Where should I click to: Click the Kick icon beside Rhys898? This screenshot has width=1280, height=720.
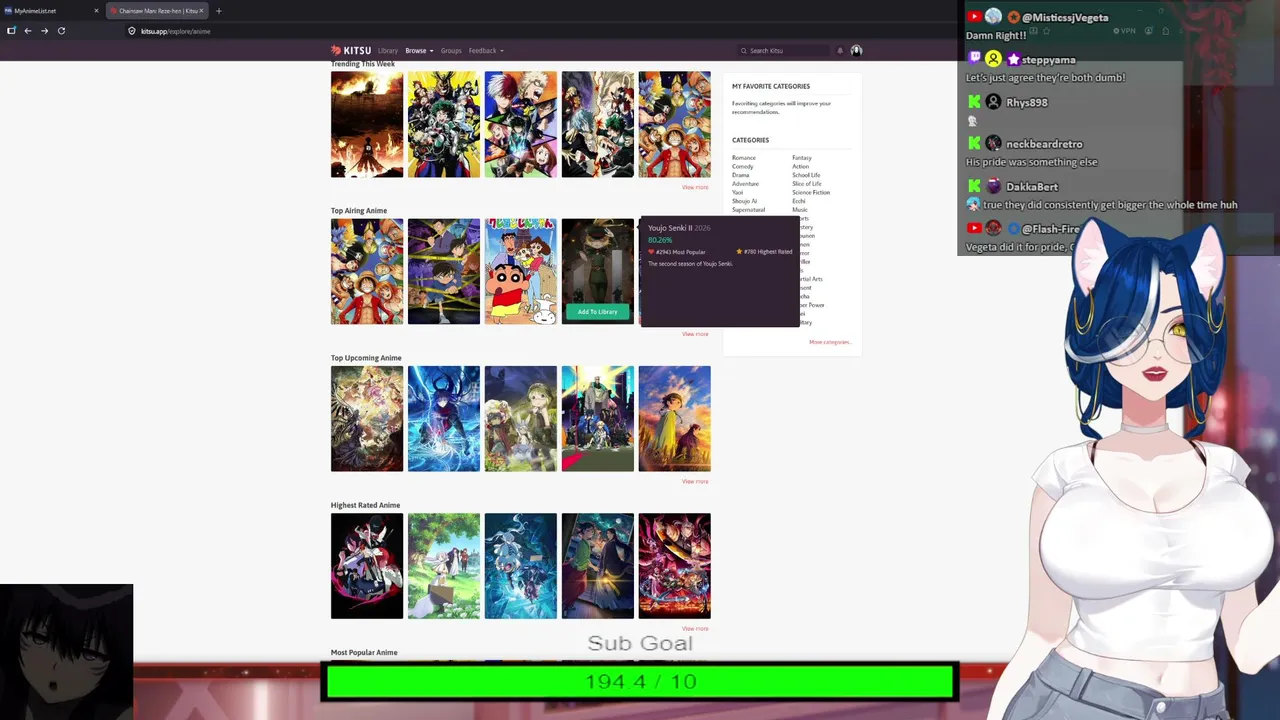coord(975,102)
